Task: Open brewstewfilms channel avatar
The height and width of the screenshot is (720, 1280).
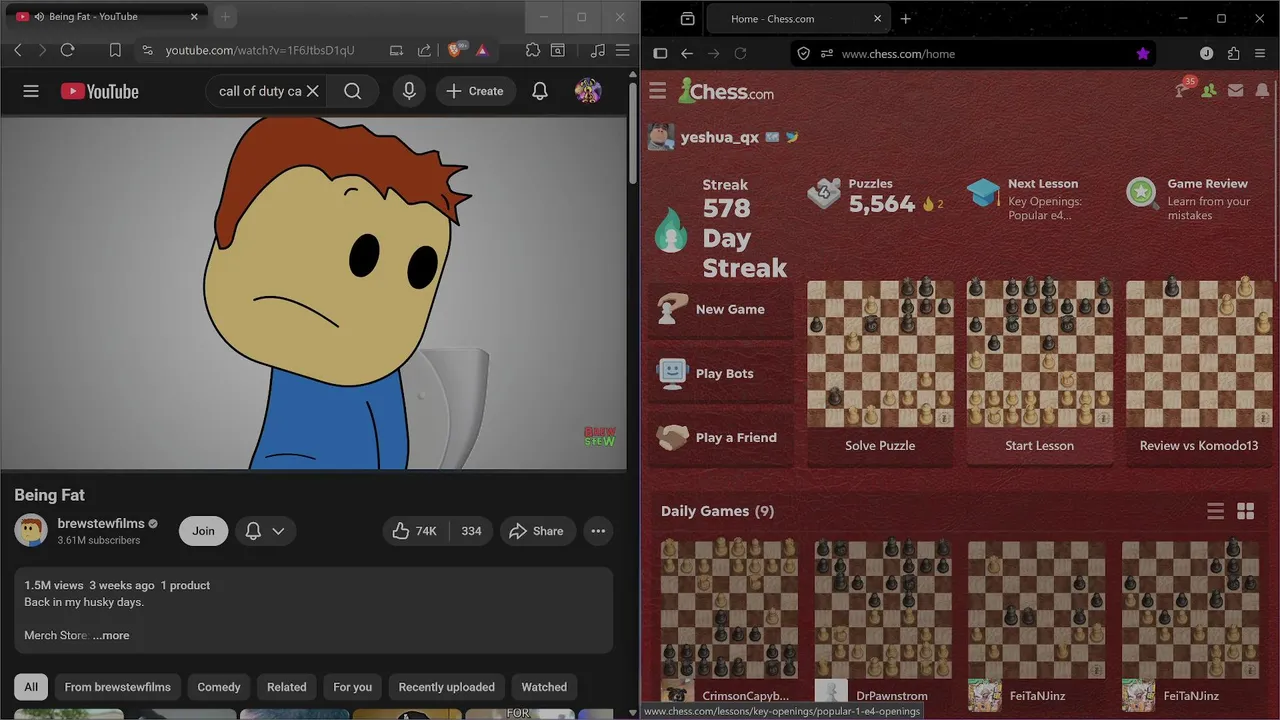Action: pos(31,531)
